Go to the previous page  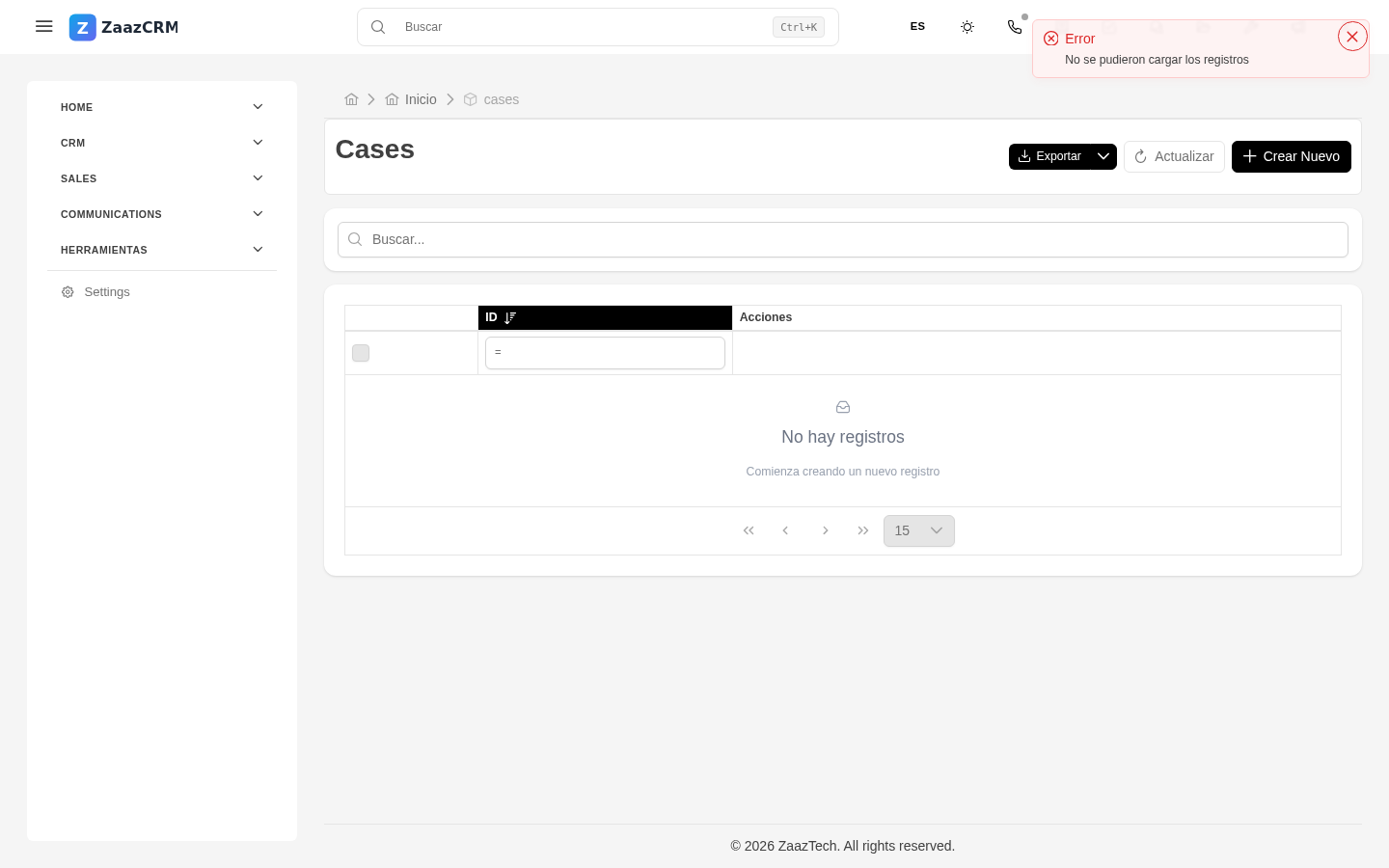(x=785, y=530)
